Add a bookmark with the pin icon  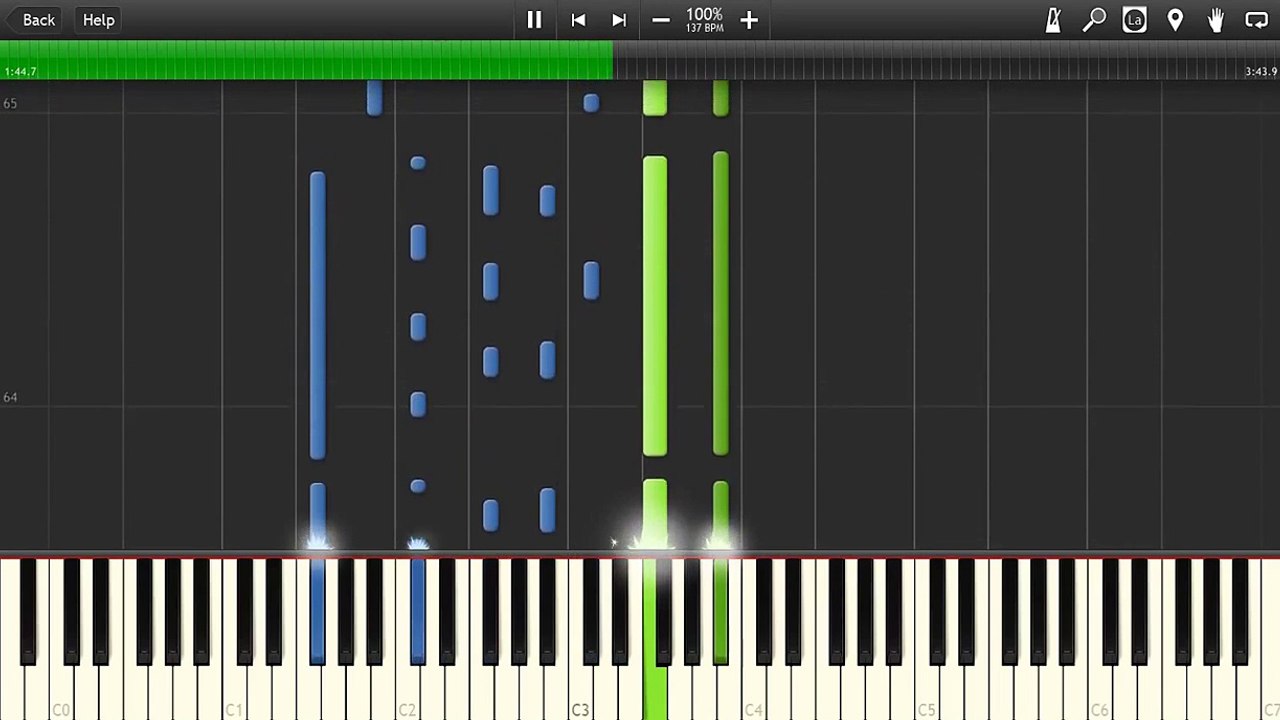[x=1175, y=20]
